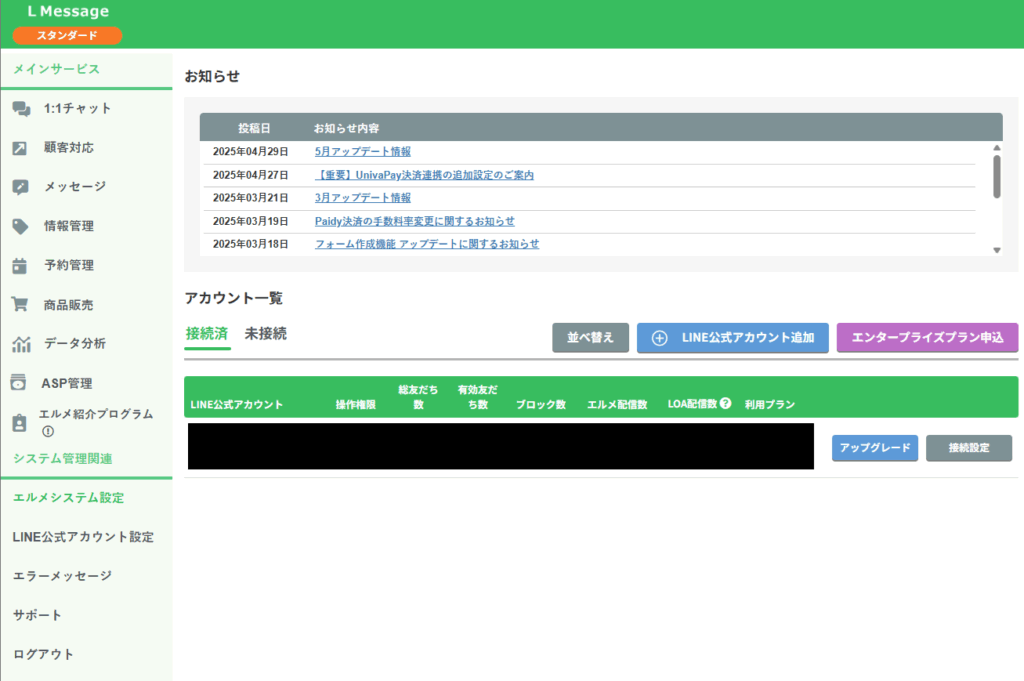Image resolution: width=1024 pixels, height=681 pixels.
Task: Click the ブロック数 column header
Action: (541, 404)
